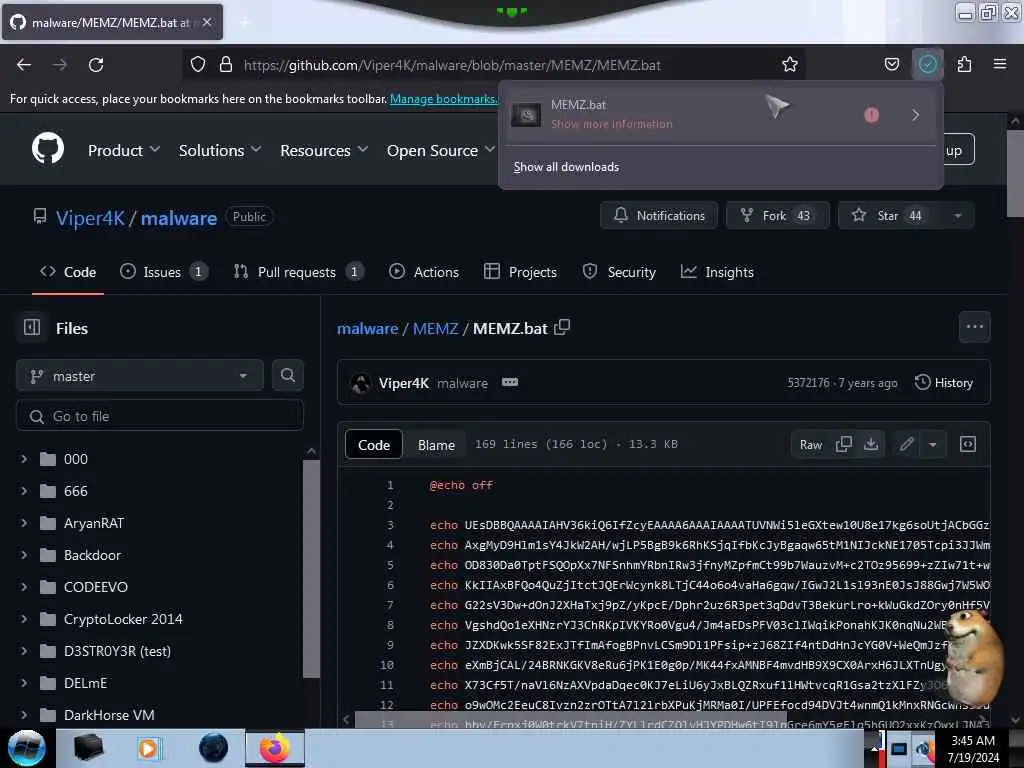Open Windows Start orb

point(26,748)
